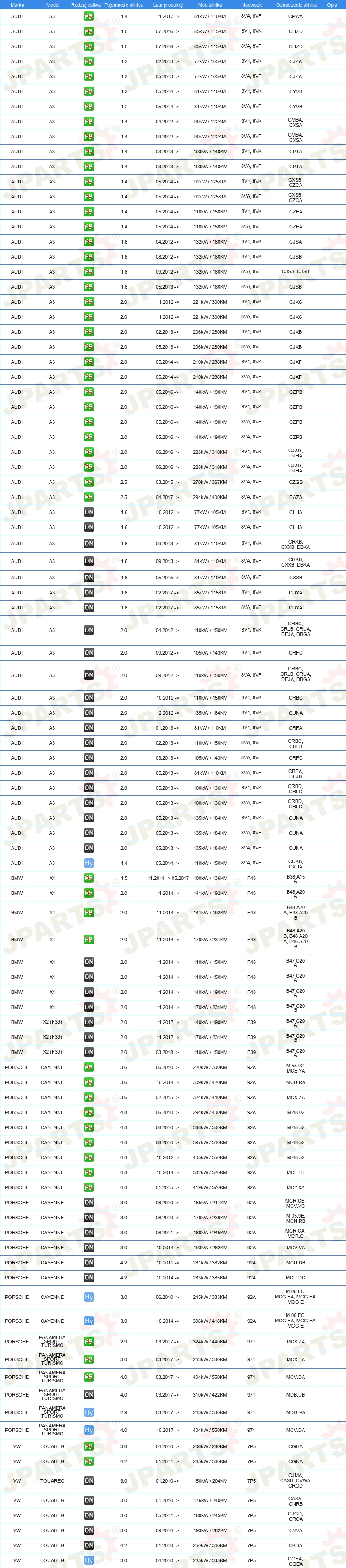Click hybrid Hy icon in Cayenne 306kW / 416KM row
The image size is (346, 1568).
pos(89,1321)
